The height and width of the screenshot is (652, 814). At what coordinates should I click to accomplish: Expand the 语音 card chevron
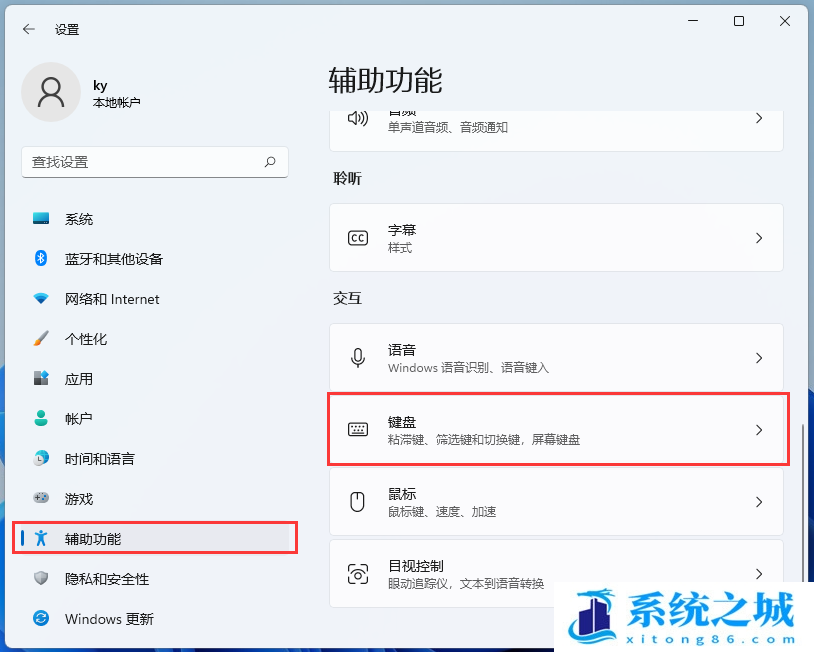tap(759, 358)
